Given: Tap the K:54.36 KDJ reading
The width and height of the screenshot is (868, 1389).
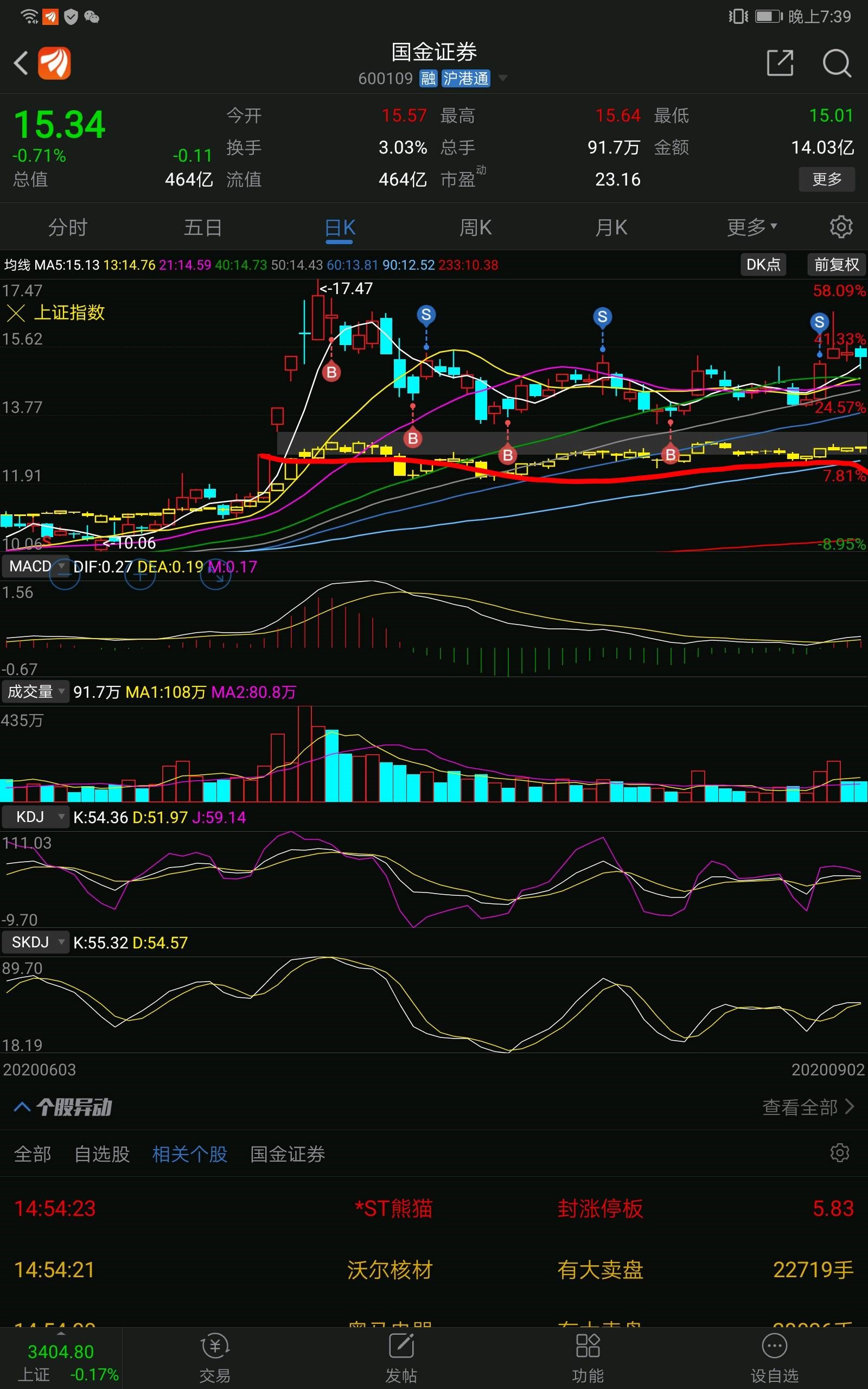Looking at the screenshot, I should (100, 817).
